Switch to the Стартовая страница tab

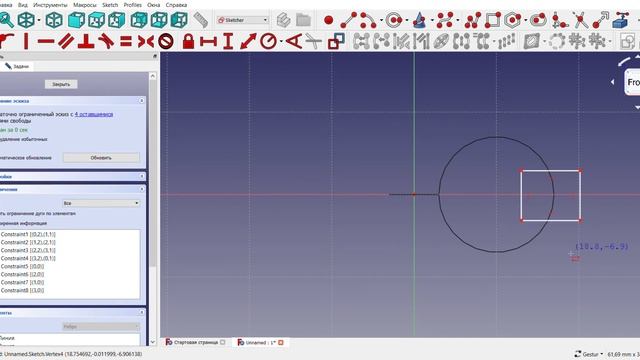[195, 342]
